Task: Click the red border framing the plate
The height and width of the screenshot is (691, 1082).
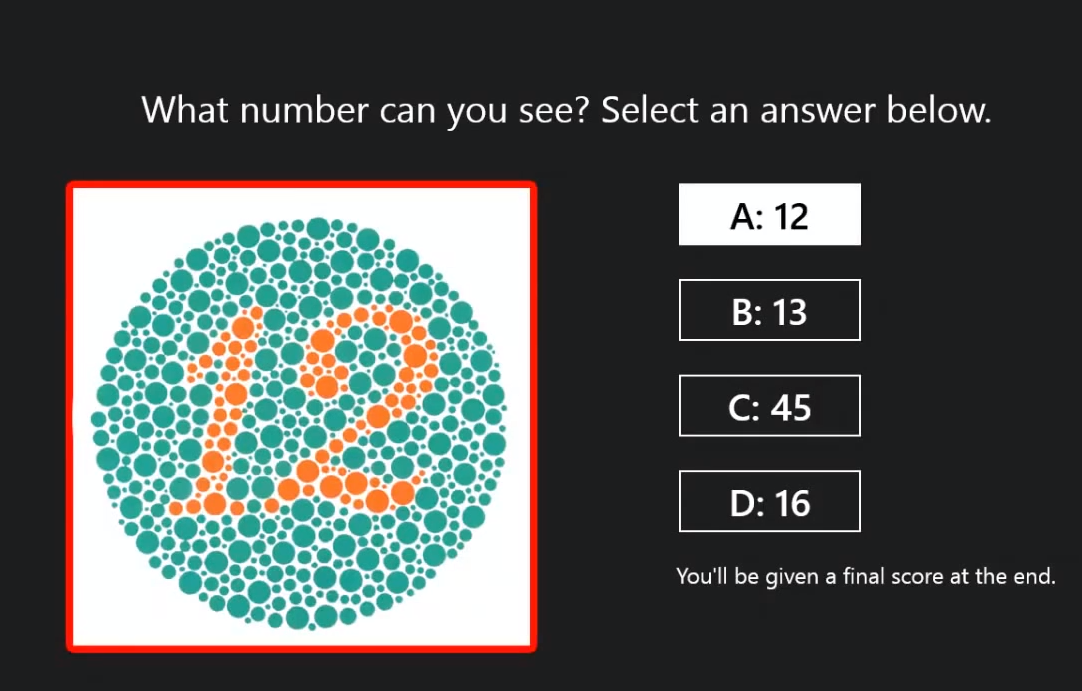Action: (302, 185)
